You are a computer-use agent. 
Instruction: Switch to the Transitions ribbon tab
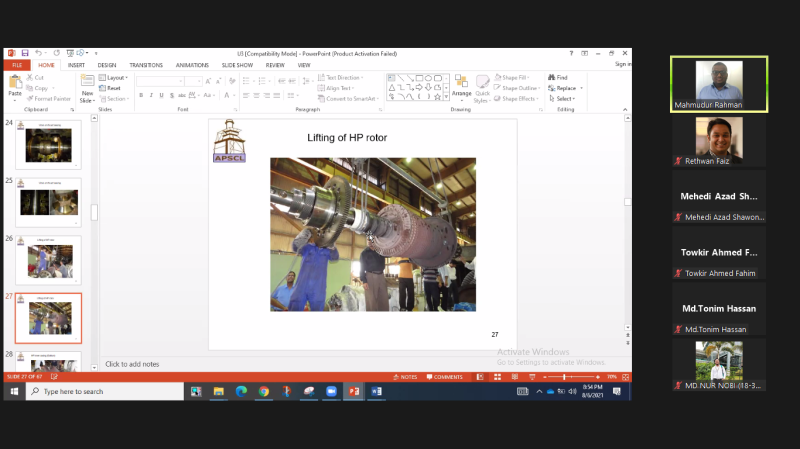146,65
